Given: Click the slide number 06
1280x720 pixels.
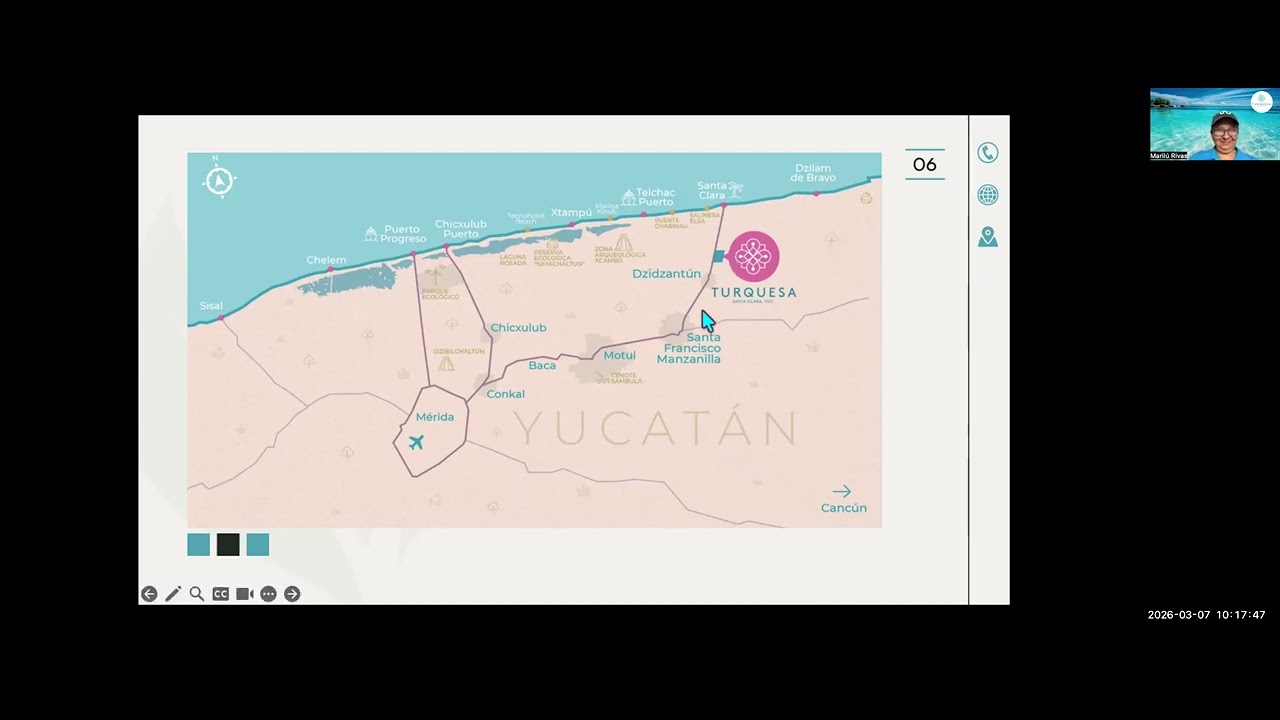Looking at the screenshot, I should click(925, 165).
